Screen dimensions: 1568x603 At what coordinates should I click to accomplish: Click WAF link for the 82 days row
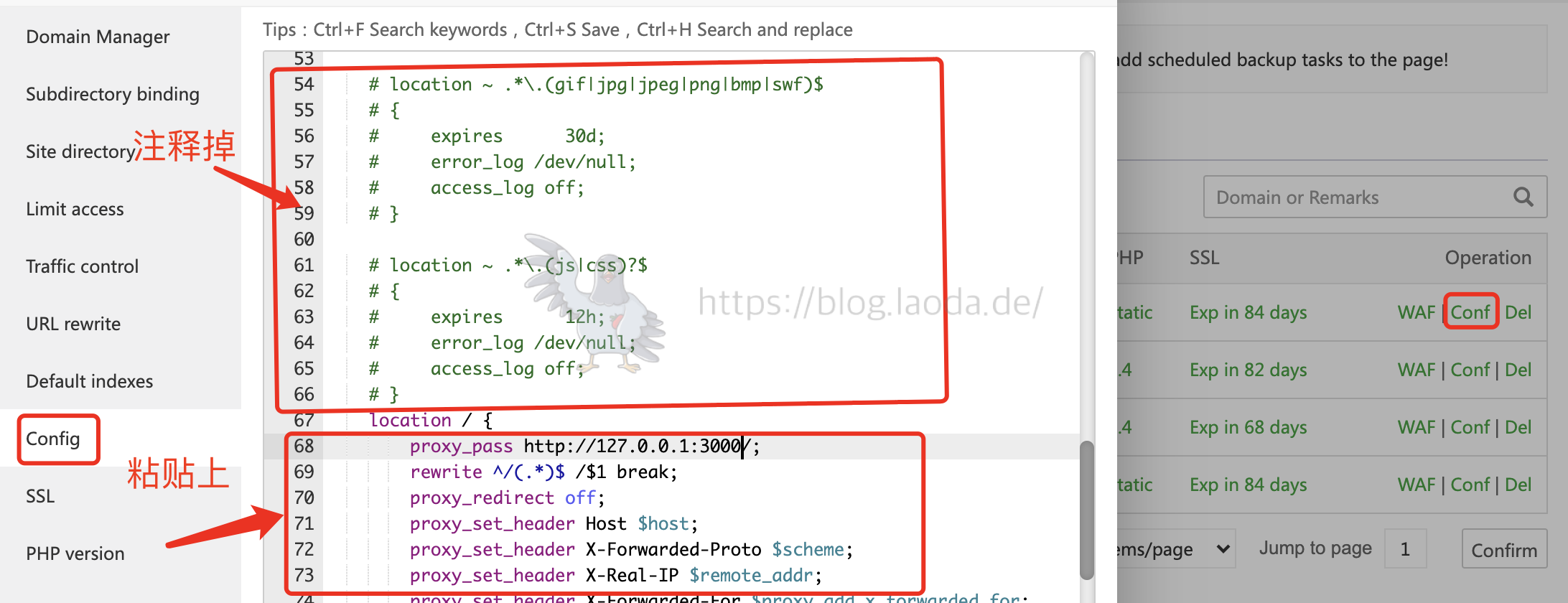tap(1416, 370)
